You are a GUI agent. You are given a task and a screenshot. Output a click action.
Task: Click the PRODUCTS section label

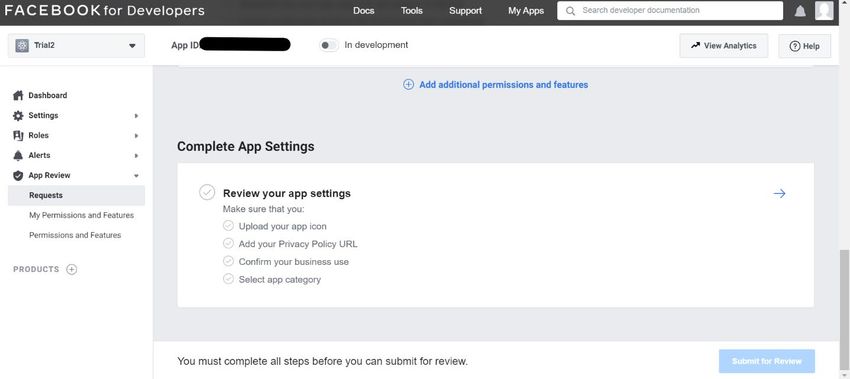pos(36,269)
